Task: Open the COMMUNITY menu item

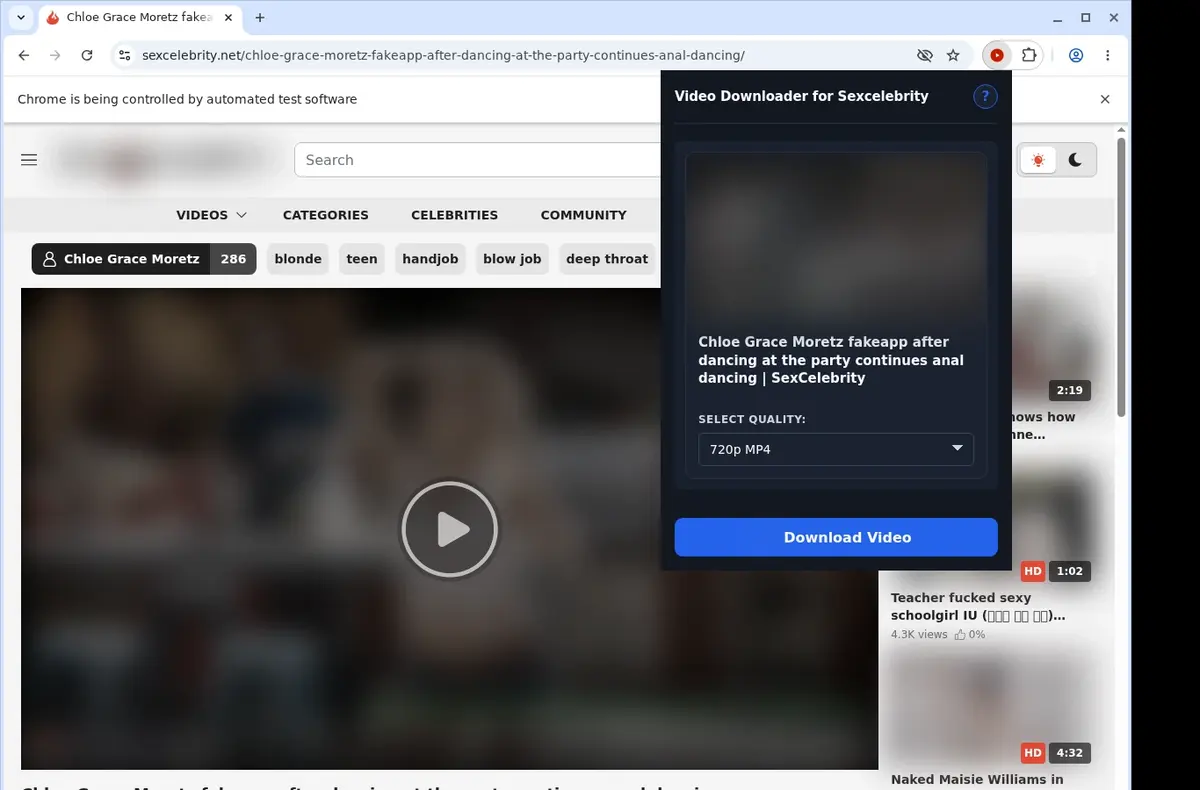Action: pos(583,215)
